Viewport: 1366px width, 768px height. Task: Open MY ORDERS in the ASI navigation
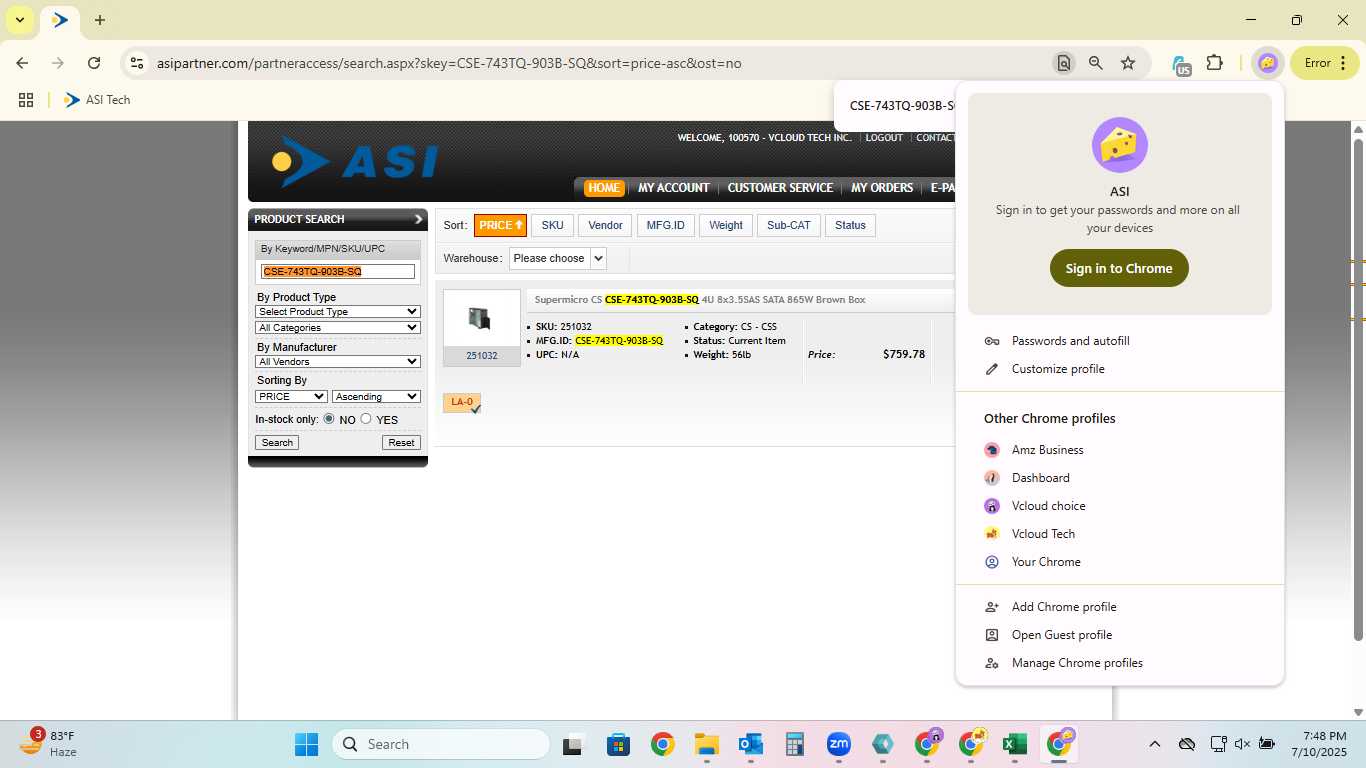[x=882, y=188]
